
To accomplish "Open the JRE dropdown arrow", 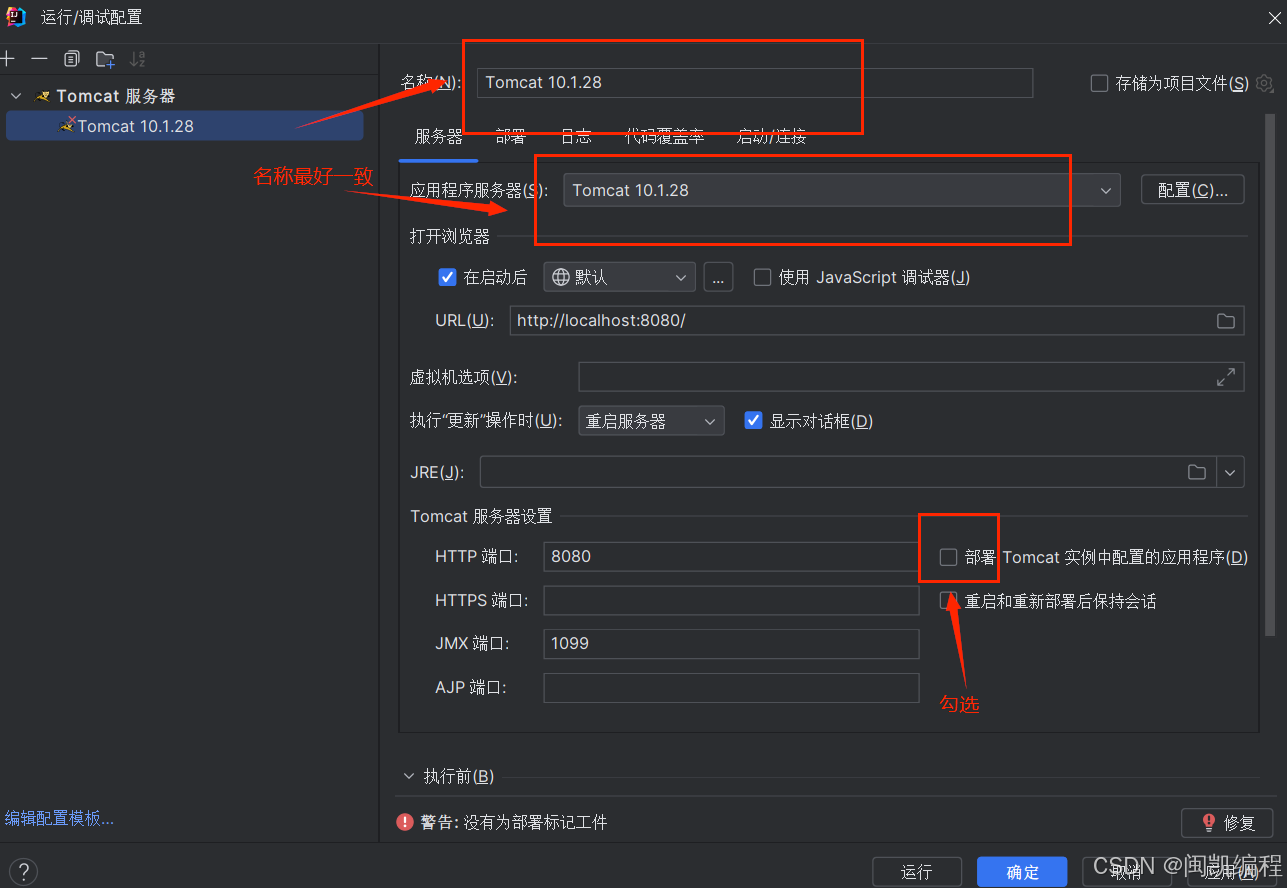I will point(1230,472).
